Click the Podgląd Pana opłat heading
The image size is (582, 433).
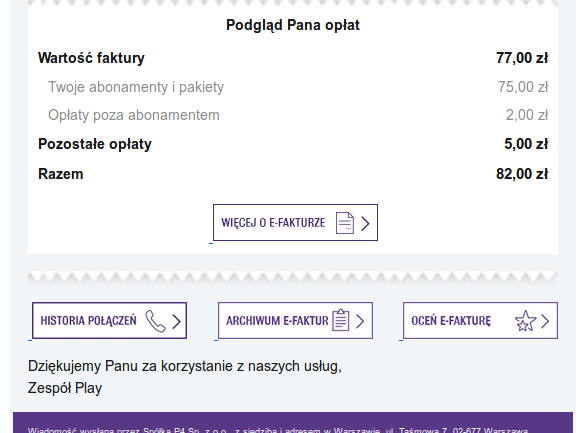click(x=293, y=25)
